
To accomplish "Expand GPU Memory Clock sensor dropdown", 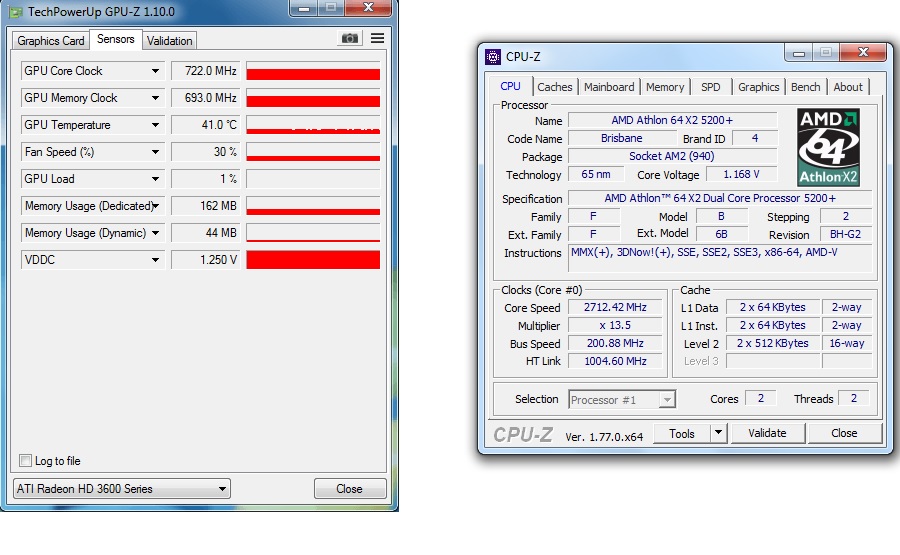I will pyautogui.click(x=155, y=98).
